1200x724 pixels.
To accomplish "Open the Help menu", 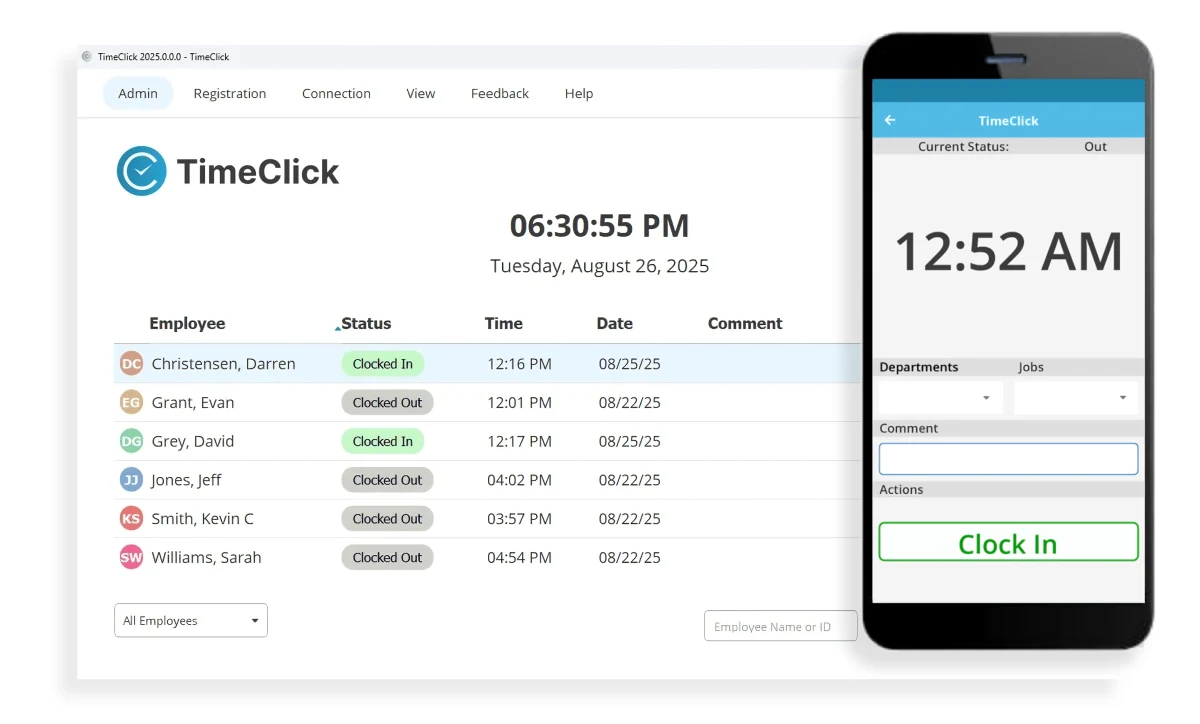I will click(578, 93).
